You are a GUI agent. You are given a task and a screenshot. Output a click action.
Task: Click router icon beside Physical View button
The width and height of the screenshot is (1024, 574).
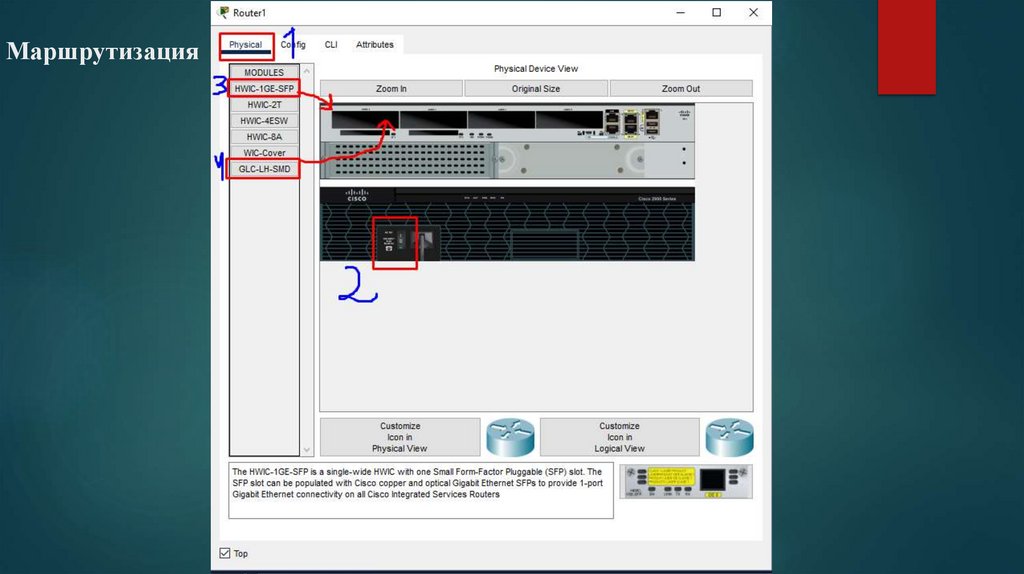511,437
